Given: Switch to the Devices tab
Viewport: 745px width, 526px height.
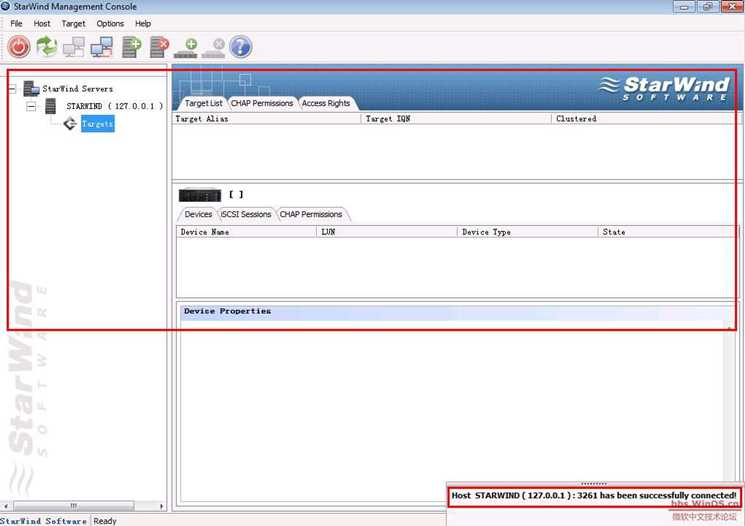Looking at the screenshot, I should coord(198,214).
